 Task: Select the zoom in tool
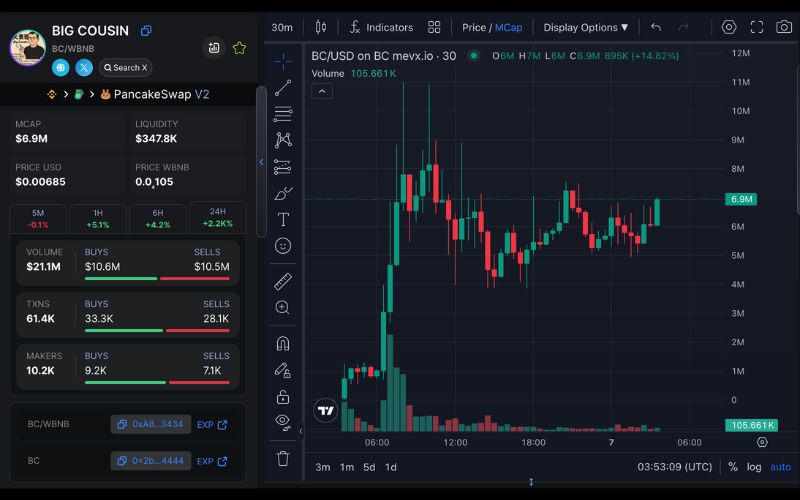[x=283, y=307]
